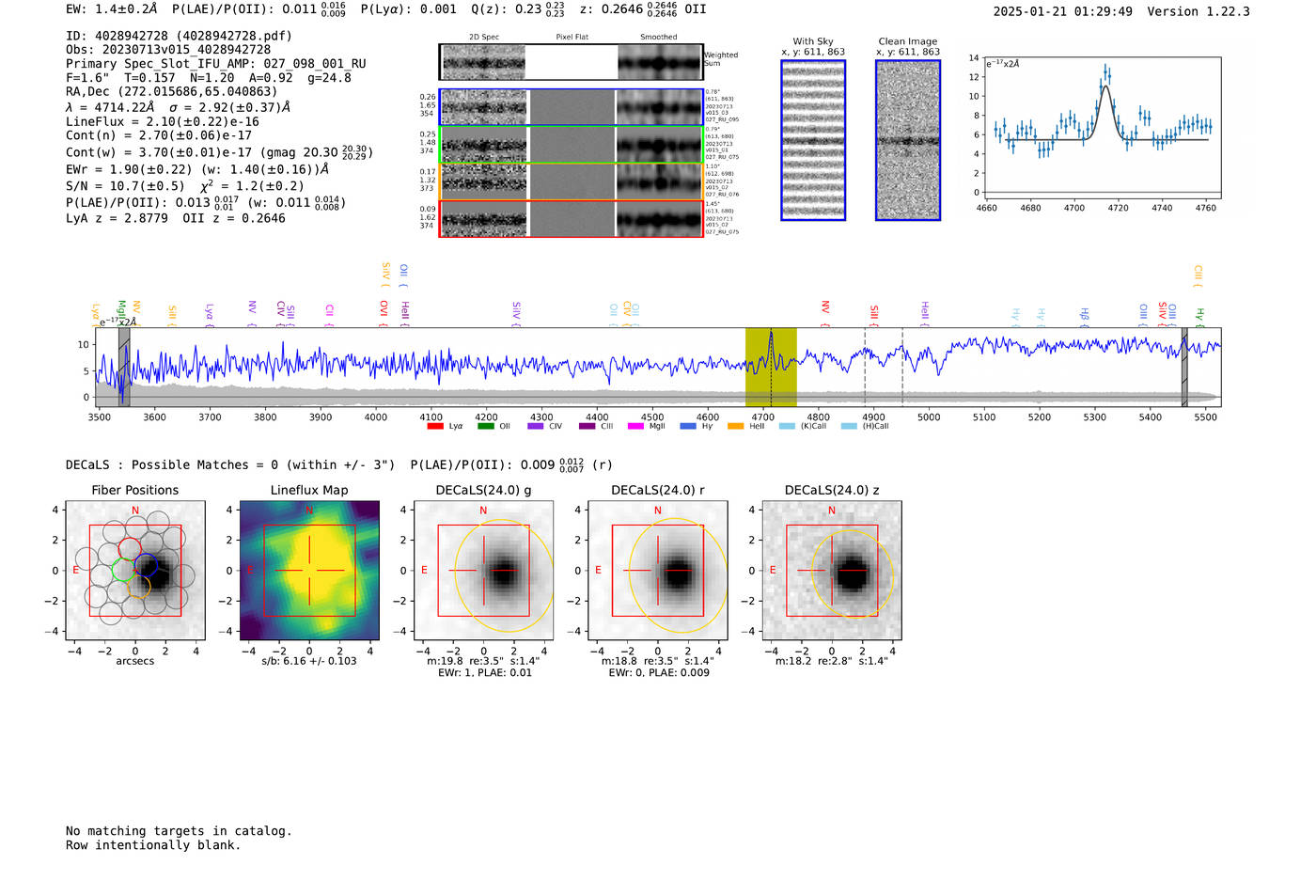Image resolution: width=1316 pixels, height=896 pixels.
Task: Click the HeII orange legend swatch
Action: [735, 426]
